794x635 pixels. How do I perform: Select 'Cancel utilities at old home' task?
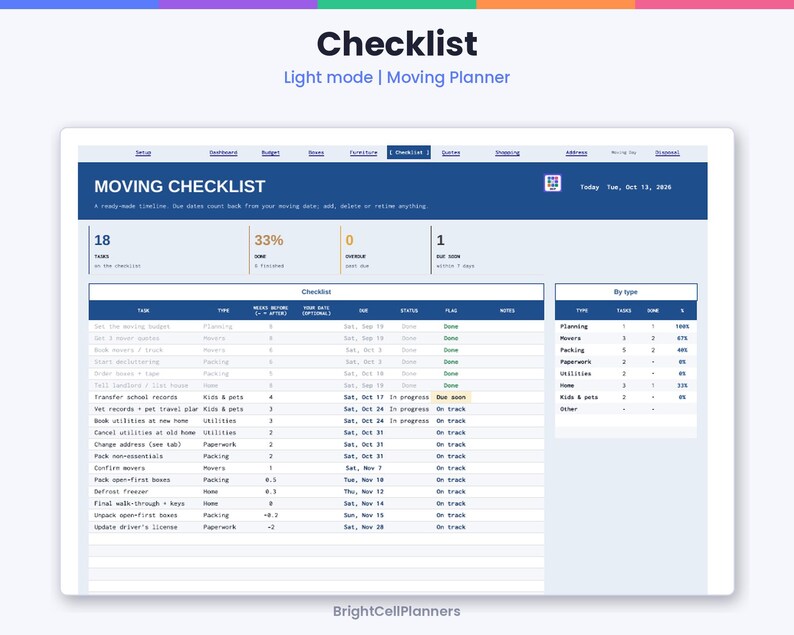click(144, 433)
